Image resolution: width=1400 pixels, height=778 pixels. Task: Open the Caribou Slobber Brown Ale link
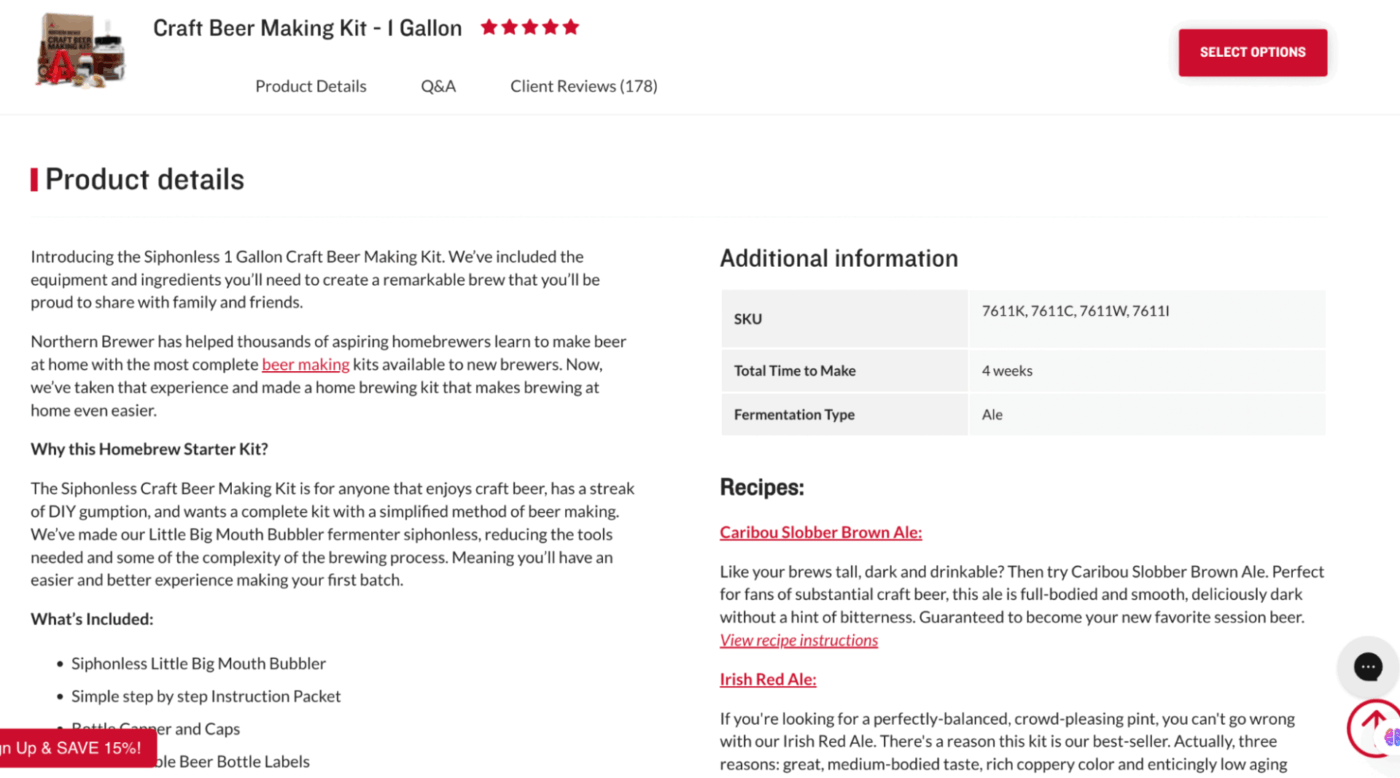coord(820,532)
